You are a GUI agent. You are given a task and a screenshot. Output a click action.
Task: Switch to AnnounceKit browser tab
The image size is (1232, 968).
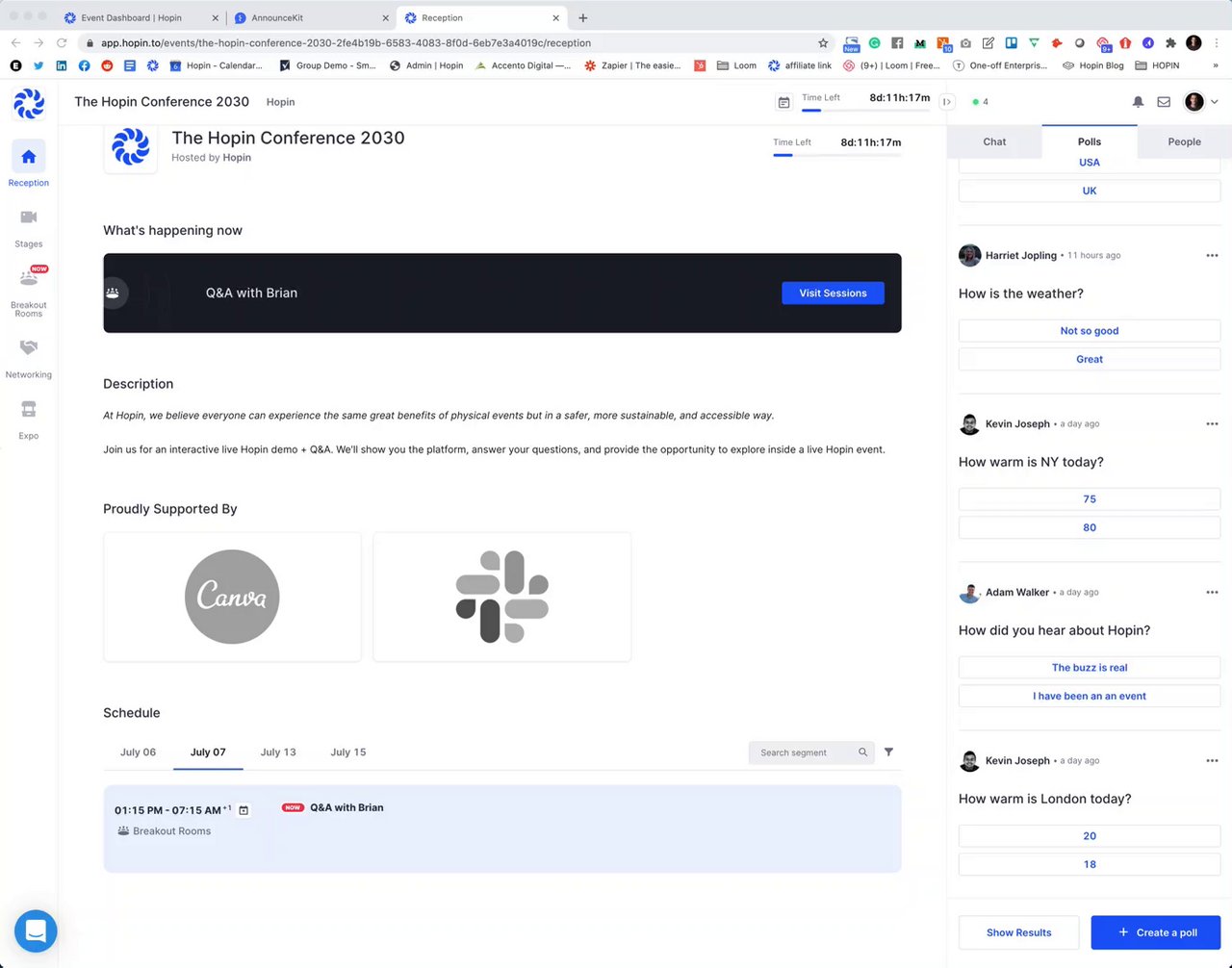(x=310, y=17)
